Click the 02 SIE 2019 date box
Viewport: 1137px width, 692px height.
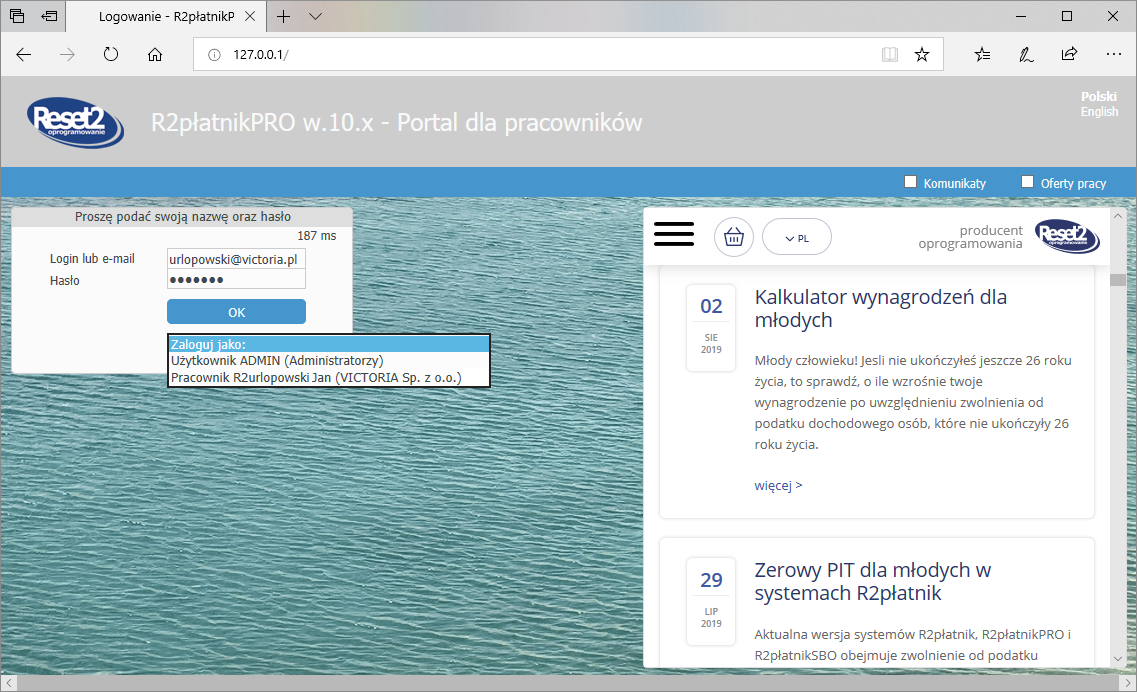pyautogui.click(x=711, y=328)
